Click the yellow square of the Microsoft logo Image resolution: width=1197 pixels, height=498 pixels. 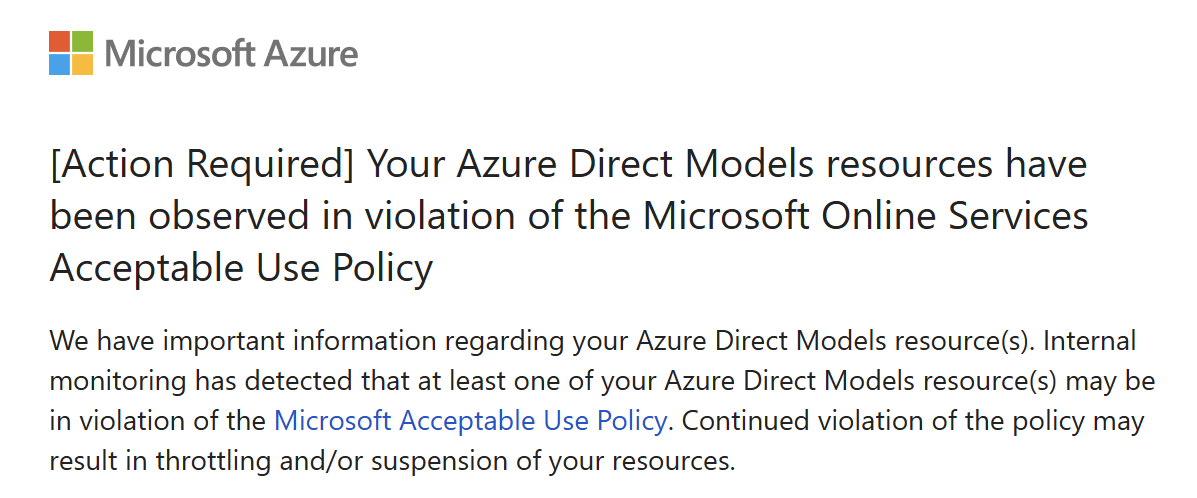(x=83, y=64)
